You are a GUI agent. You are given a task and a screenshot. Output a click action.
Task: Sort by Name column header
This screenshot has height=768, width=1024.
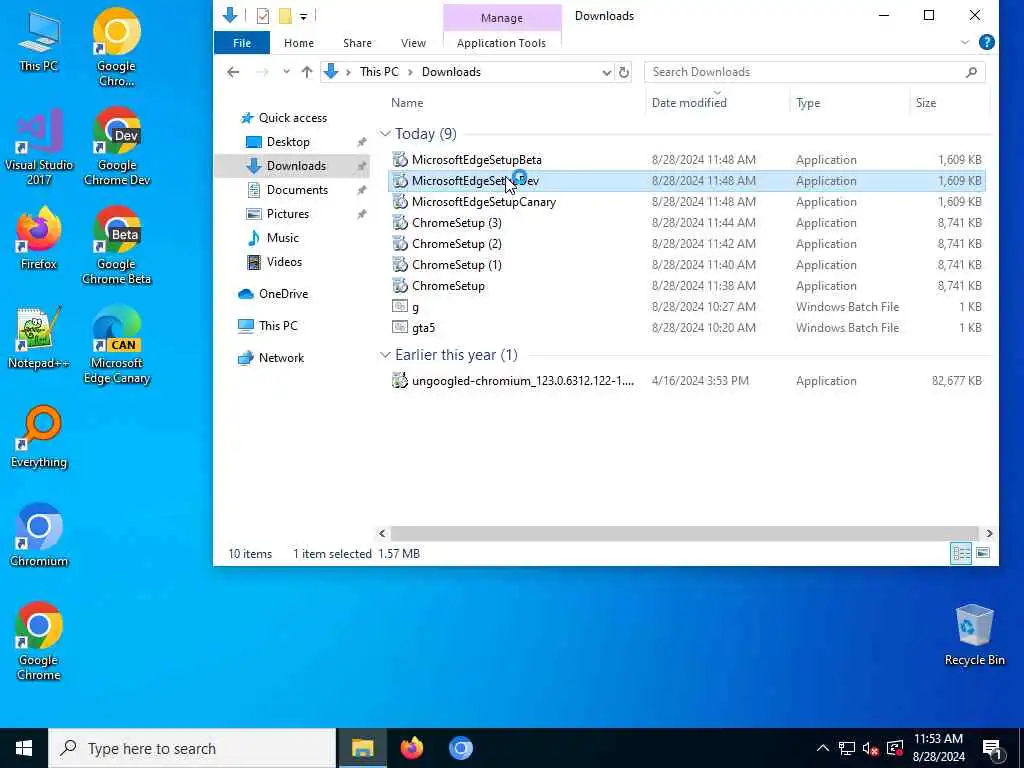click(407, 103)
